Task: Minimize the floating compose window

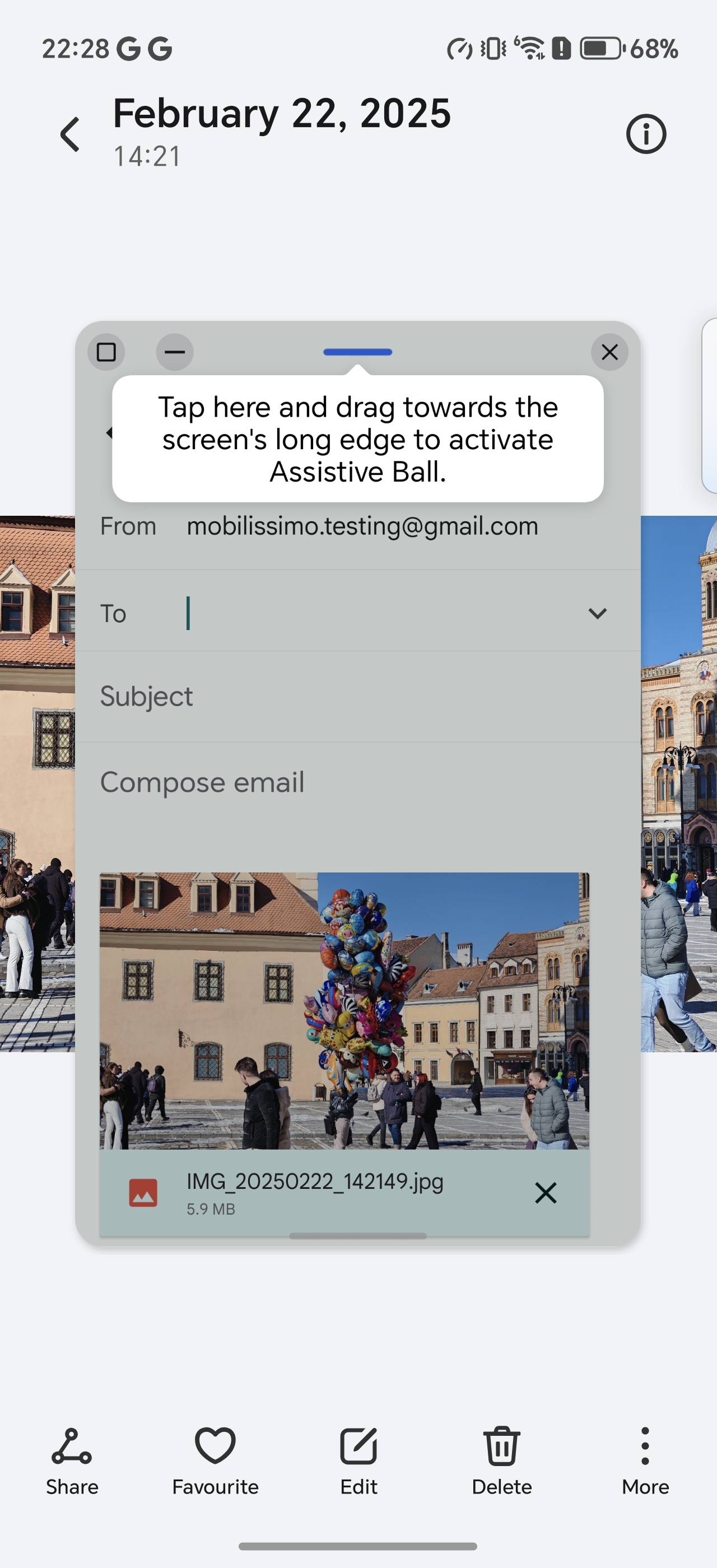Action: coord(175,352)
